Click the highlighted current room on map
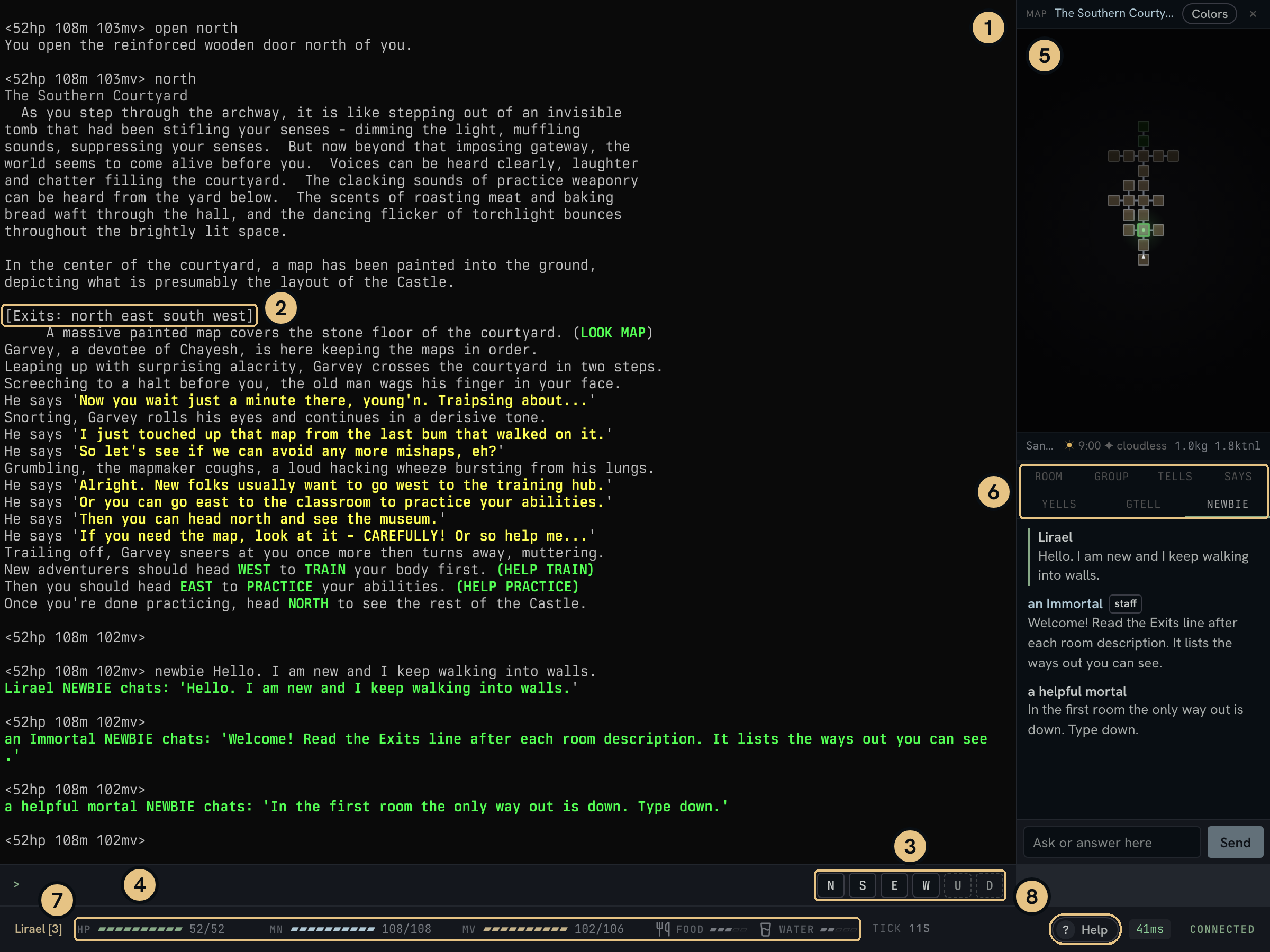The image size is (1270, 952). [x=1143, y=230]
